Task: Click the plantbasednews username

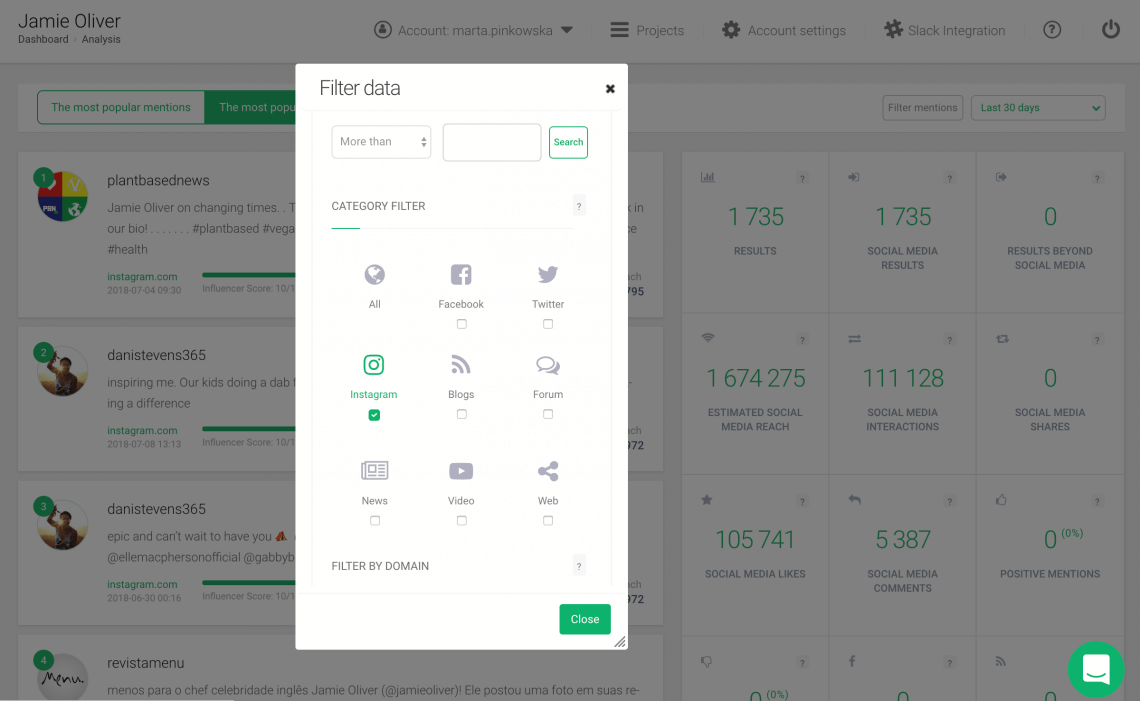Action: pyautogui.click(x=158, y=180)
